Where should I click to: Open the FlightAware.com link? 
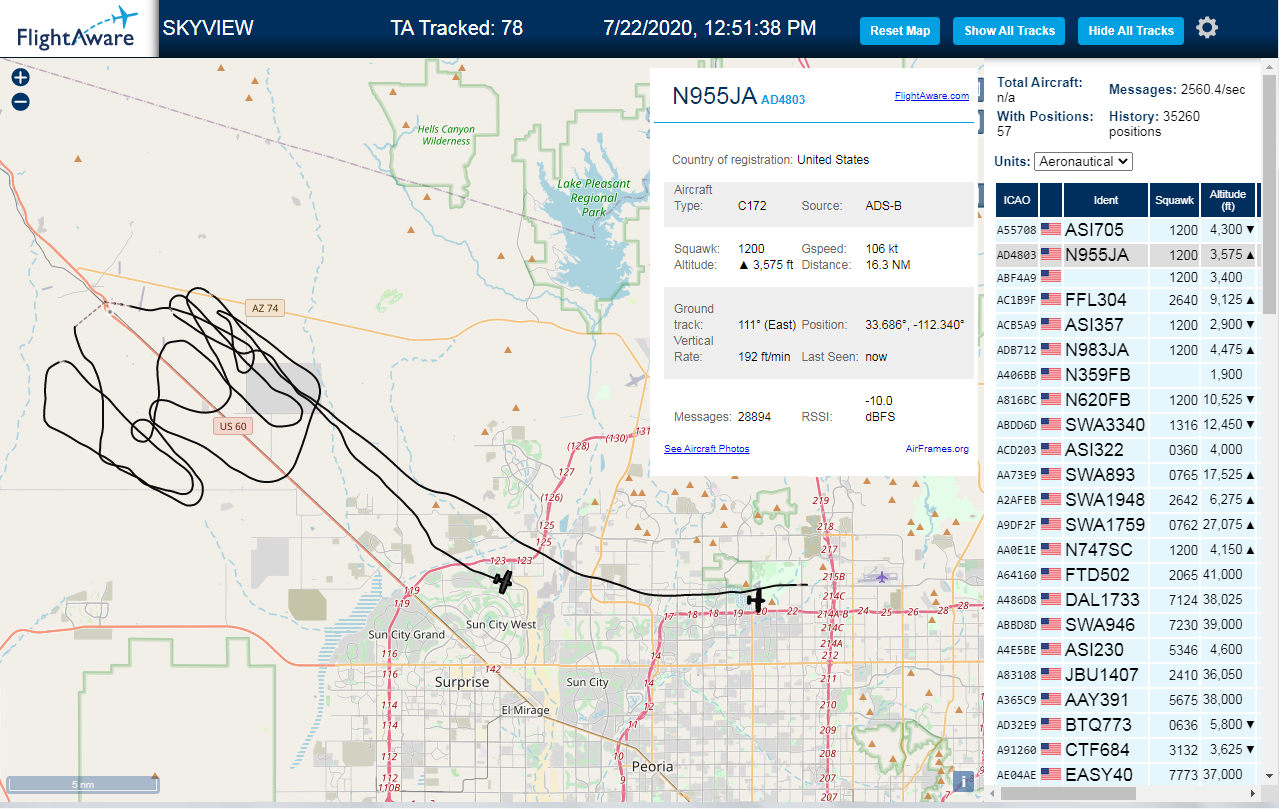click(x=931, y=96)
